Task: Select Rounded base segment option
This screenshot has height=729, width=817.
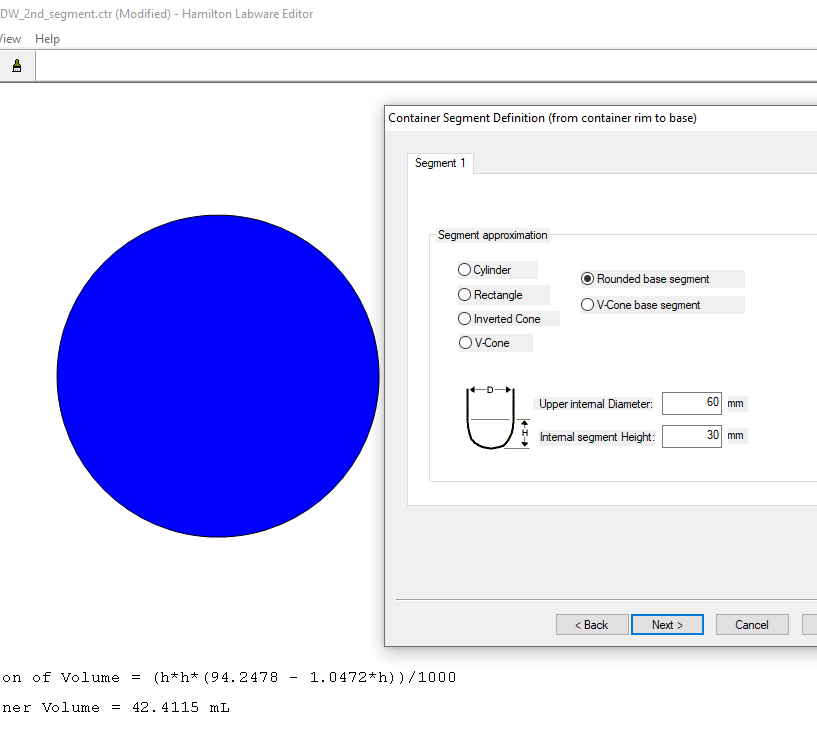Action: (588, 279)
